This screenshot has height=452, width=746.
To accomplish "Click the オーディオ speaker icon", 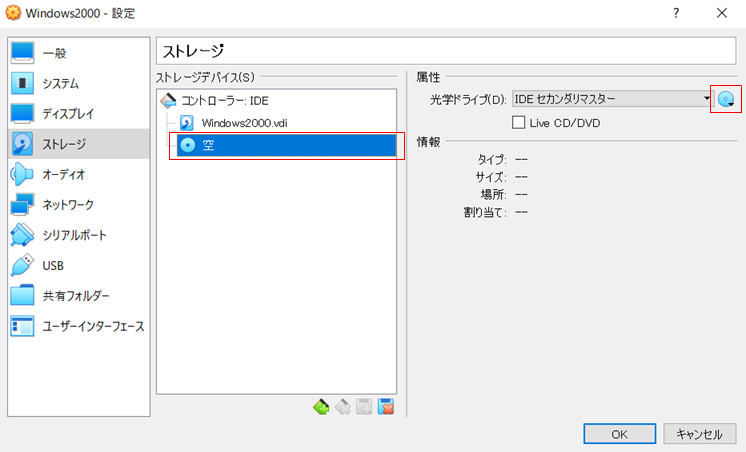I will click(22, 174).
